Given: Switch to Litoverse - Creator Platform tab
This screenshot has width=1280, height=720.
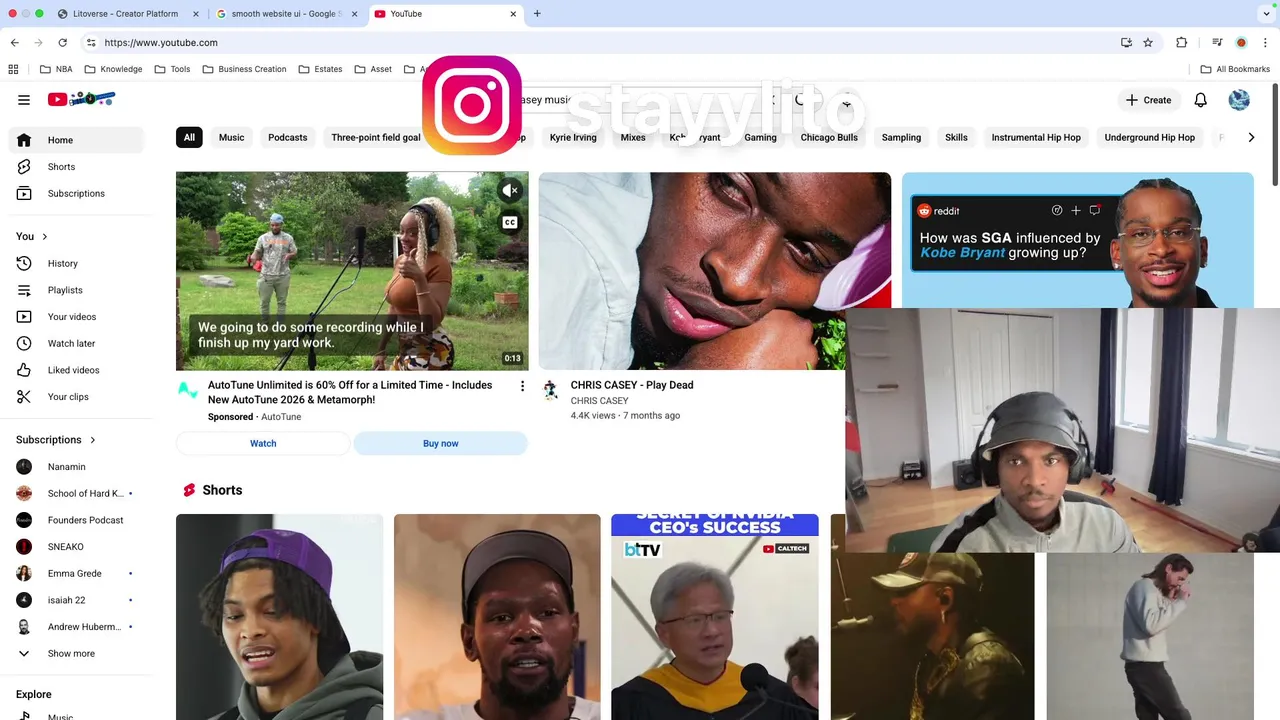Looking at the screenshot, I should [125, 14].
